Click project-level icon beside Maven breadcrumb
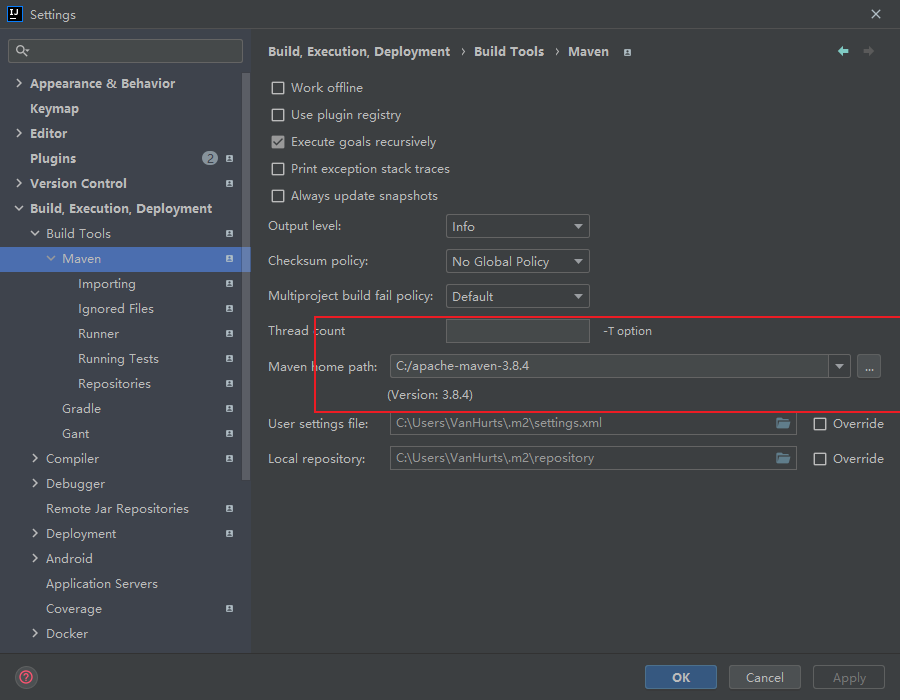 627,52
